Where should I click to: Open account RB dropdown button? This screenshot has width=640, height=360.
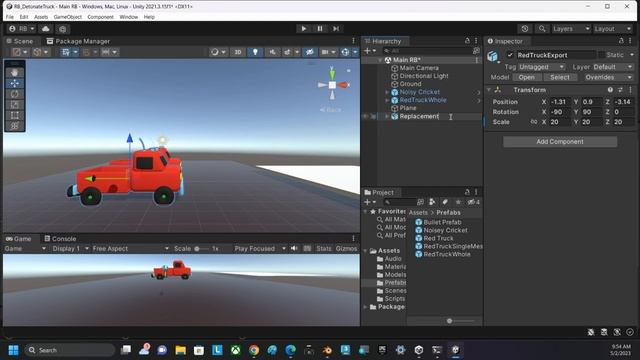pyautogui.click(x=21, y=29)
